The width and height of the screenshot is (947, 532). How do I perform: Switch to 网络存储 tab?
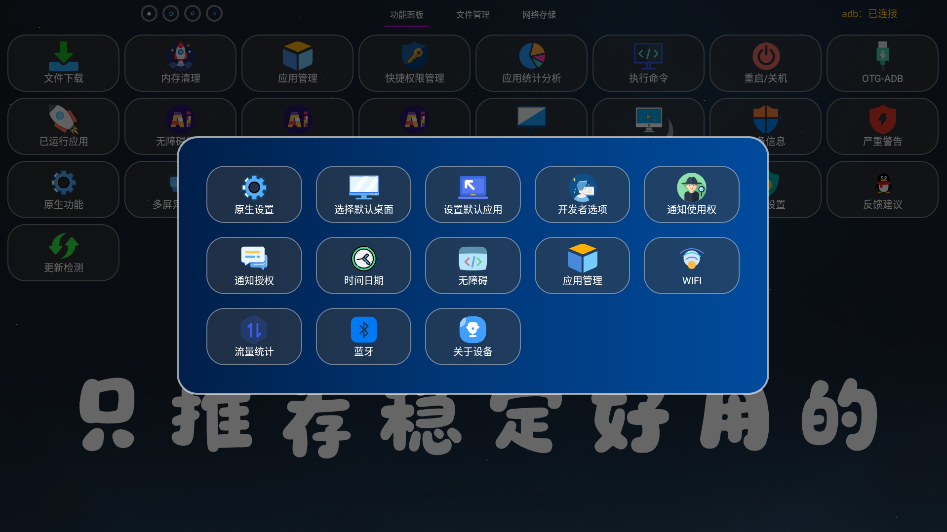(x=539, y=14)
